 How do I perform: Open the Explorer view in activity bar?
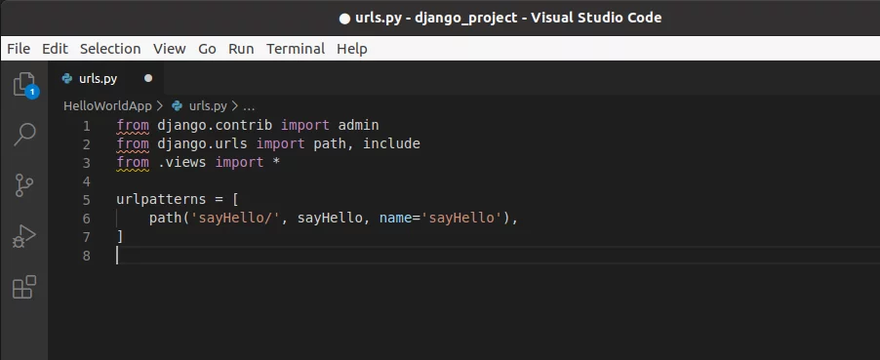[x=25, y=85]
